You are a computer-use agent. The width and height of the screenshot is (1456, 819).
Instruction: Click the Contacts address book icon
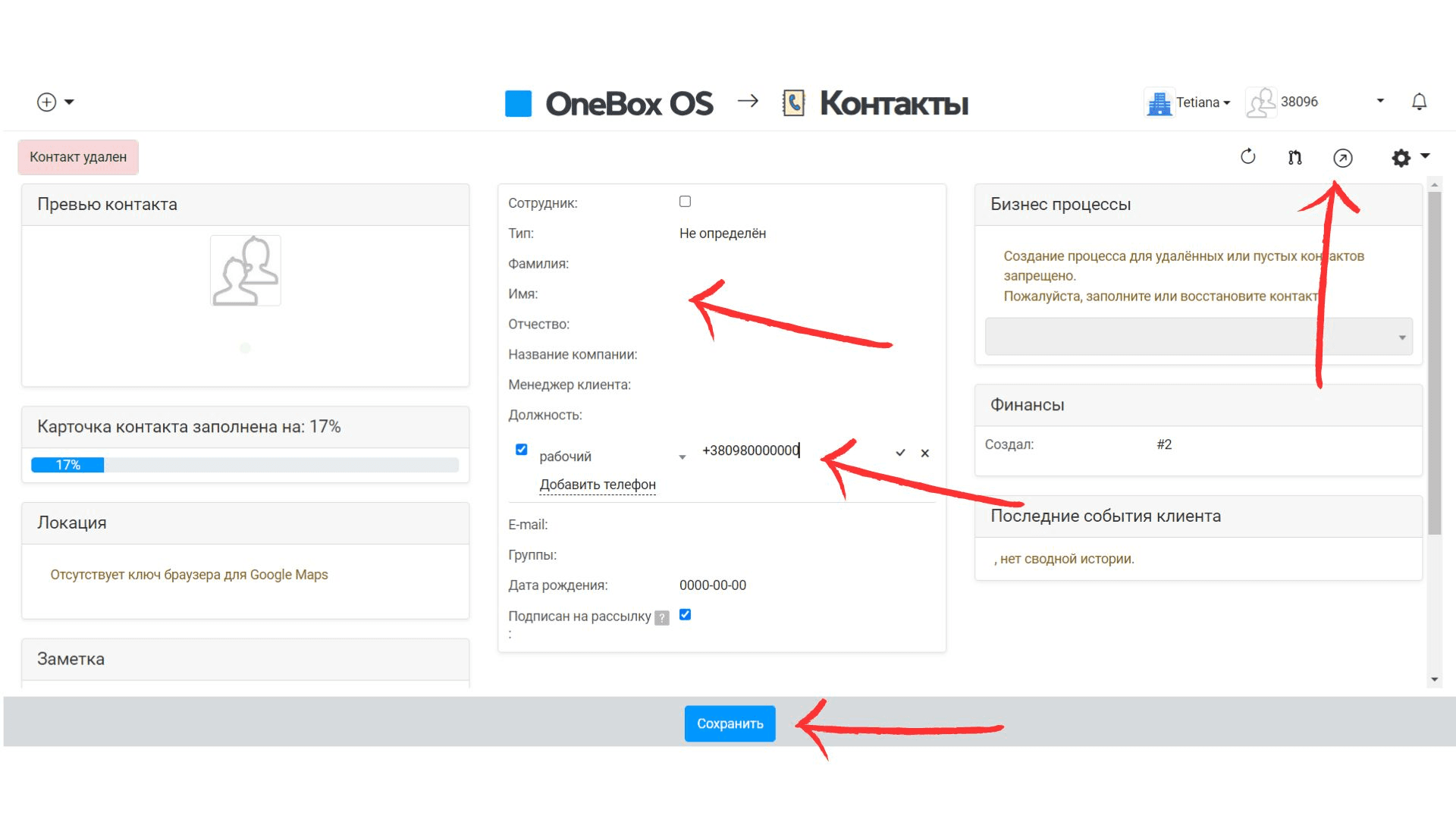click(793, 103)
